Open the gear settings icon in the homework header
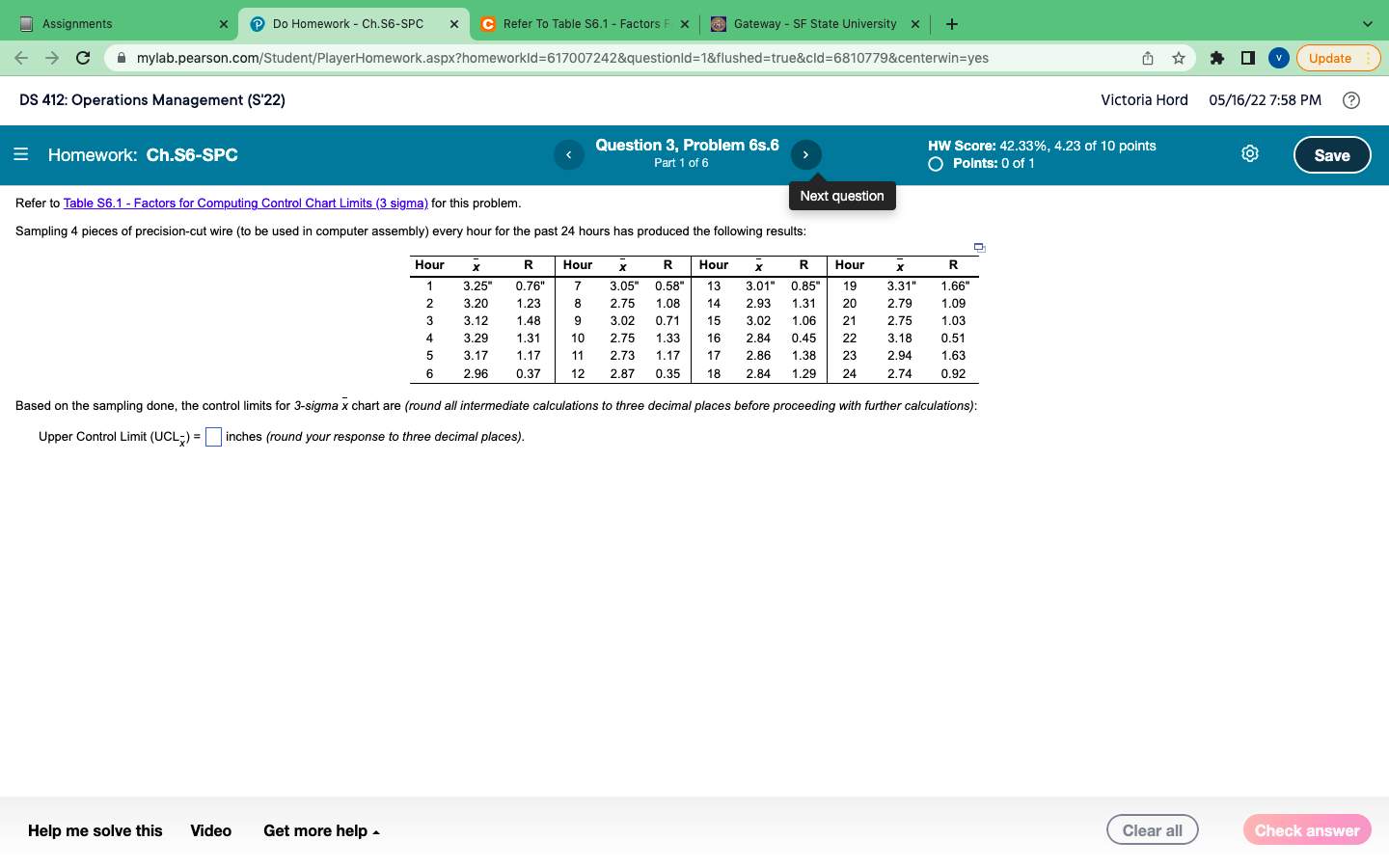1389x868 pixels. click(x=1249, y=152)
